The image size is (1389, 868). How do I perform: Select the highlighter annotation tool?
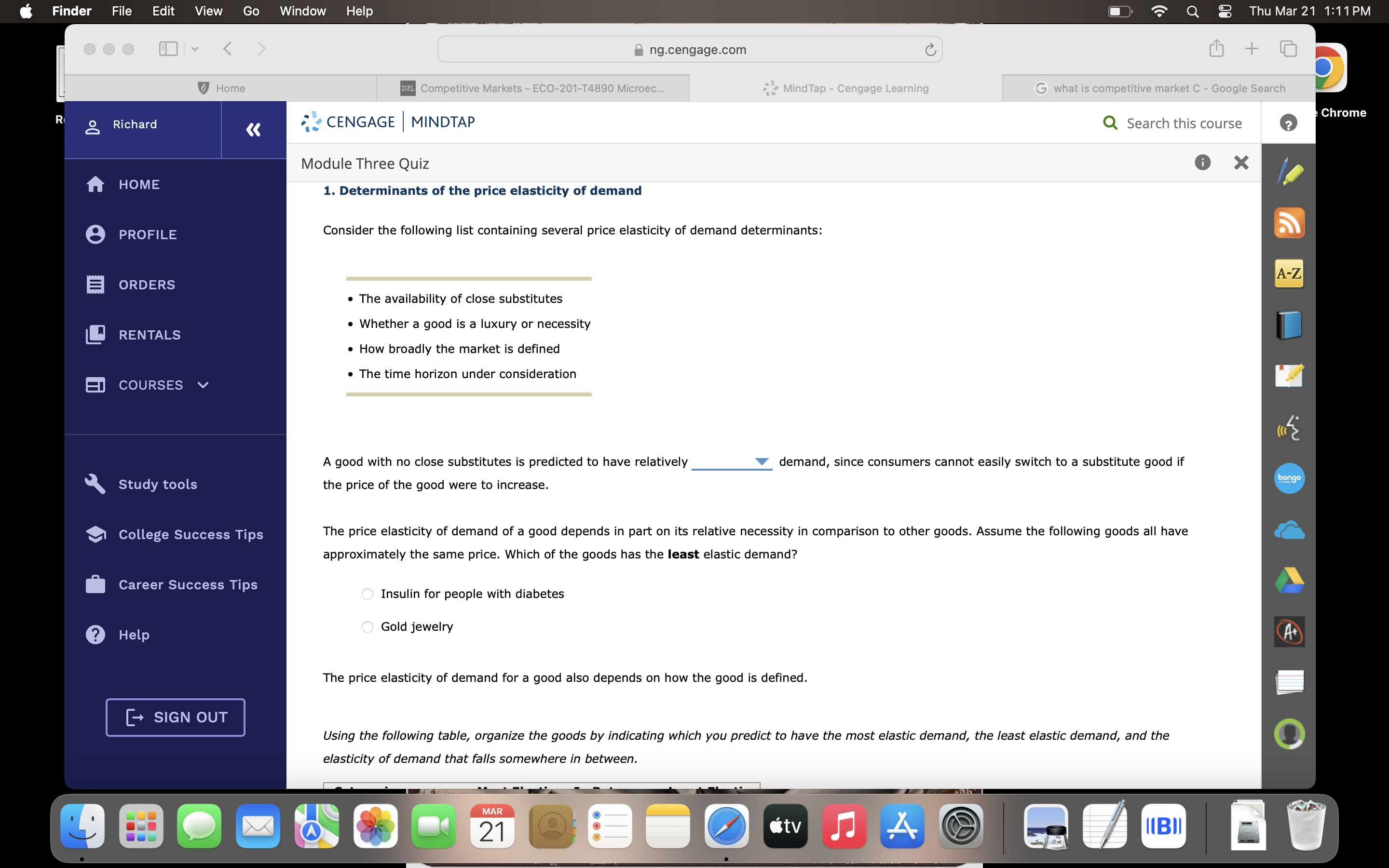(x=1290, y=171)
